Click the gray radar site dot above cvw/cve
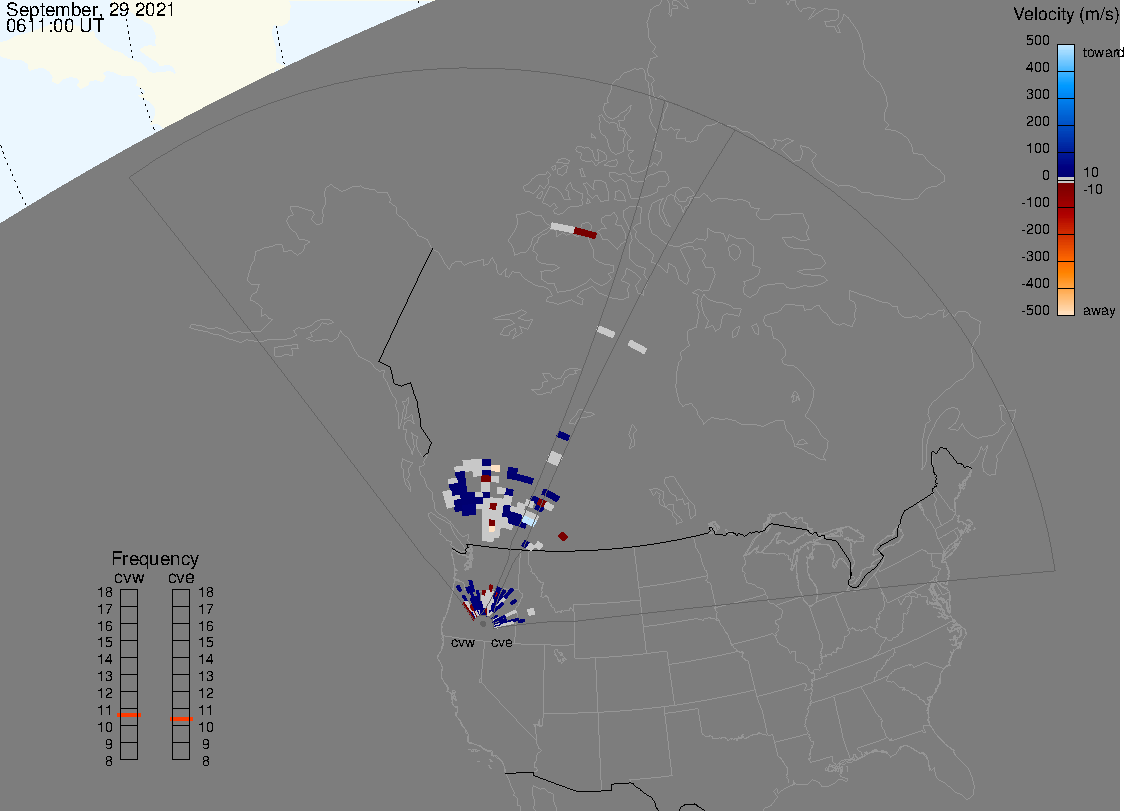 (x=483, y=624)
